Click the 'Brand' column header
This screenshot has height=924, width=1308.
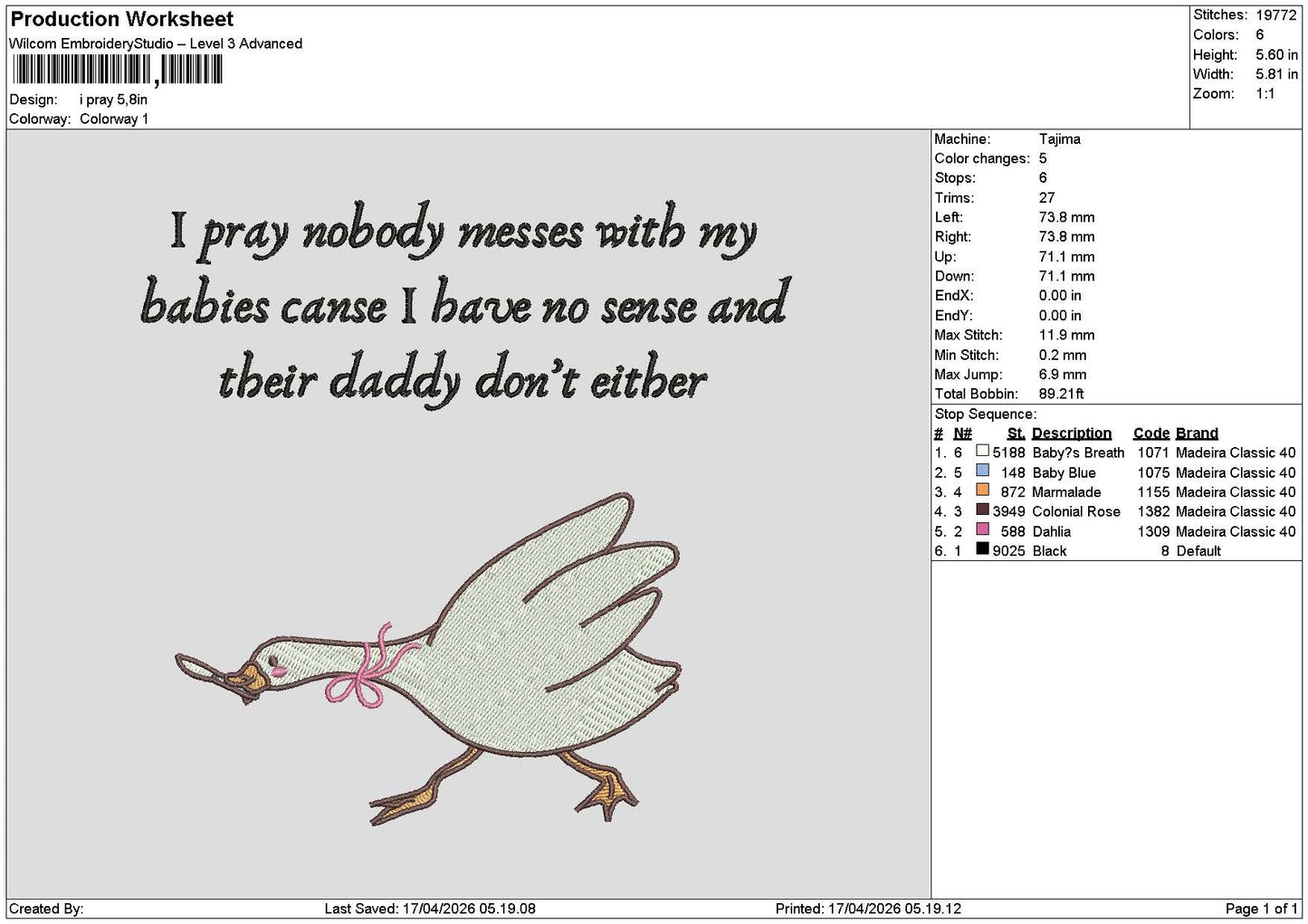[1197, 433]
